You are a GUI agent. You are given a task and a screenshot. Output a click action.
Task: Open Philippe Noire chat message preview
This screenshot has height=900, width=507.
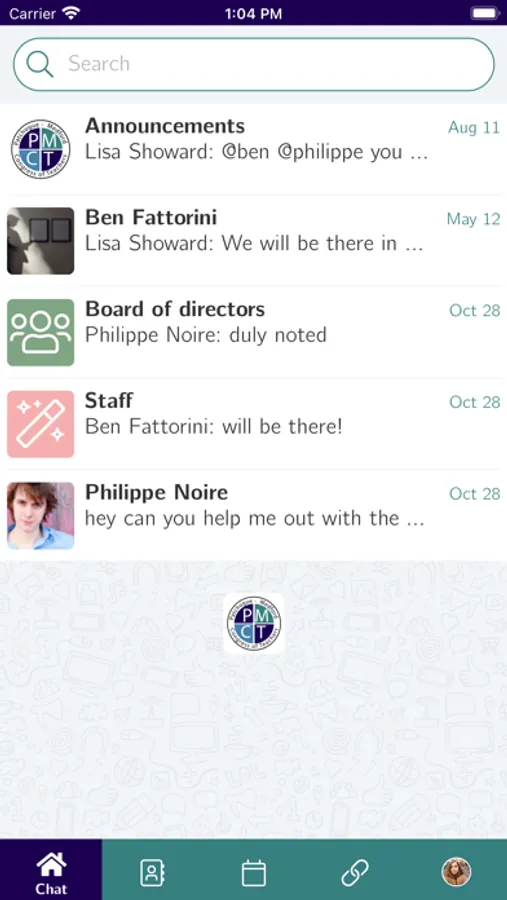pyautogui.click(x=255, y=518)
